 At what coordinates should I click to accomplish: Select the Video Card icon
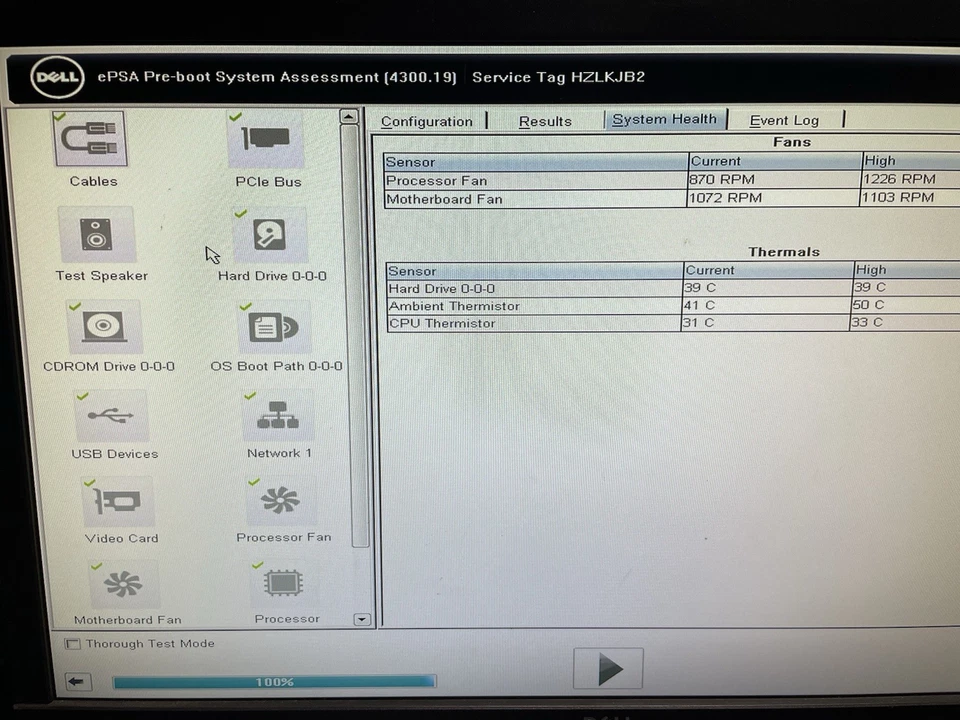click(x=120, y=500)
